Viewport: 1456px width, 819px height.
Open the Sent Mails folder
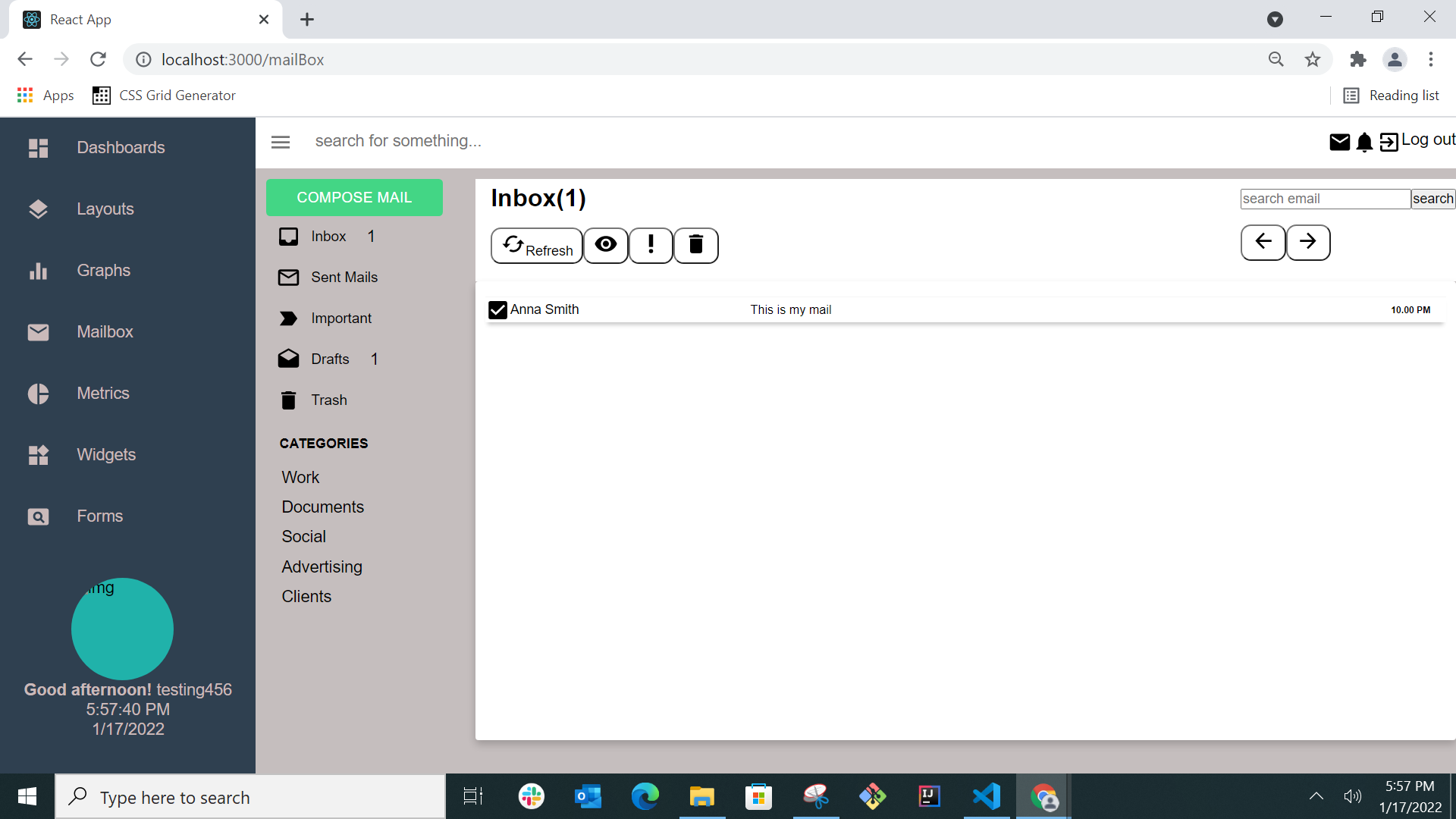click(344, 278)
